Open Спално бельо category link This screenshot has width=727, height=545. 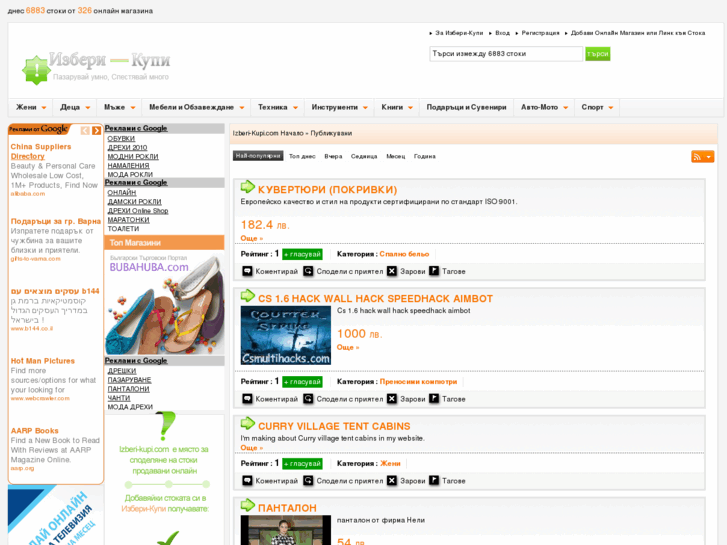click(x=404, y=254)
